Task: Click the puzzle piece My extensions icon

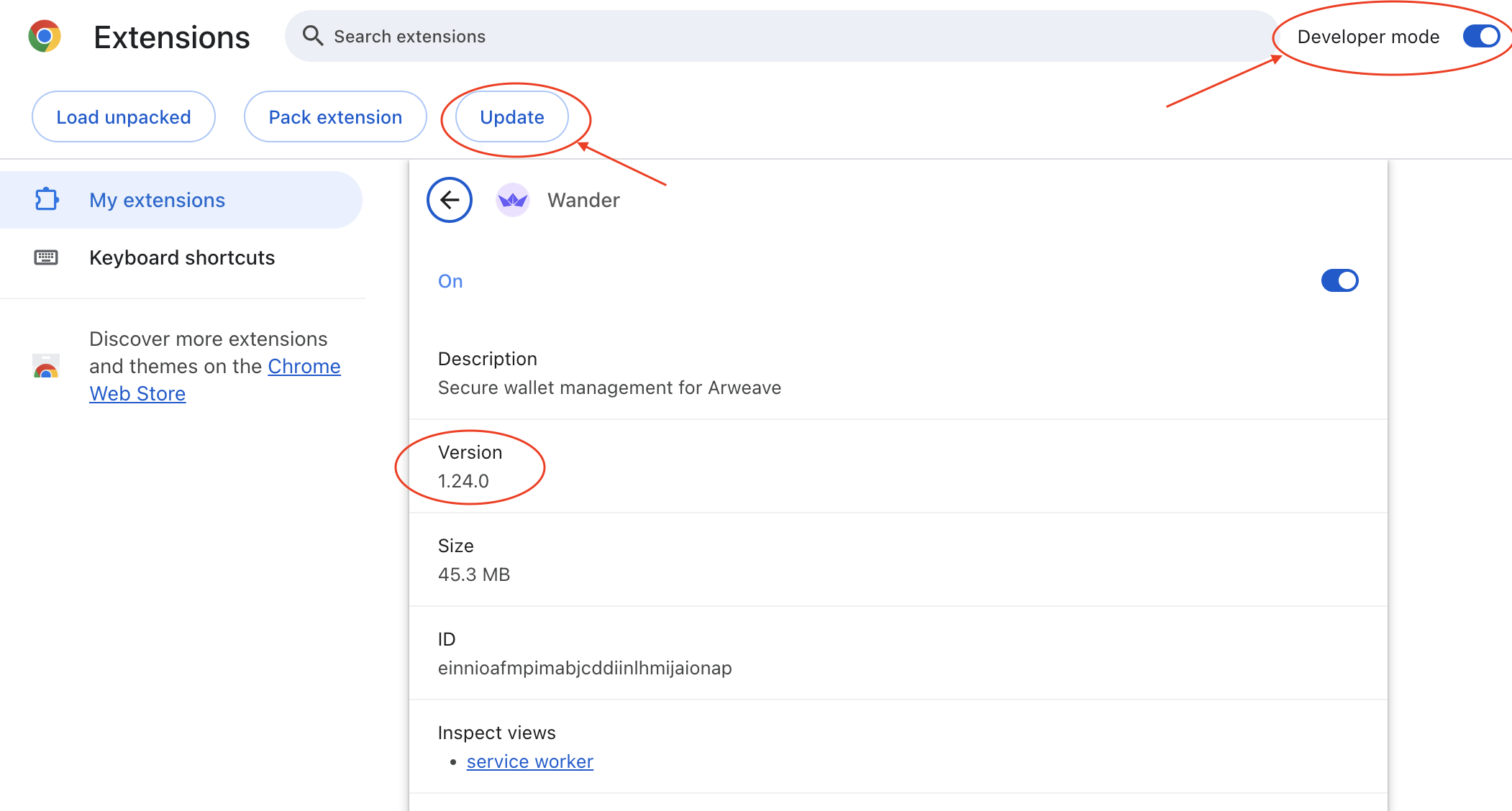Action: point(47,199)
